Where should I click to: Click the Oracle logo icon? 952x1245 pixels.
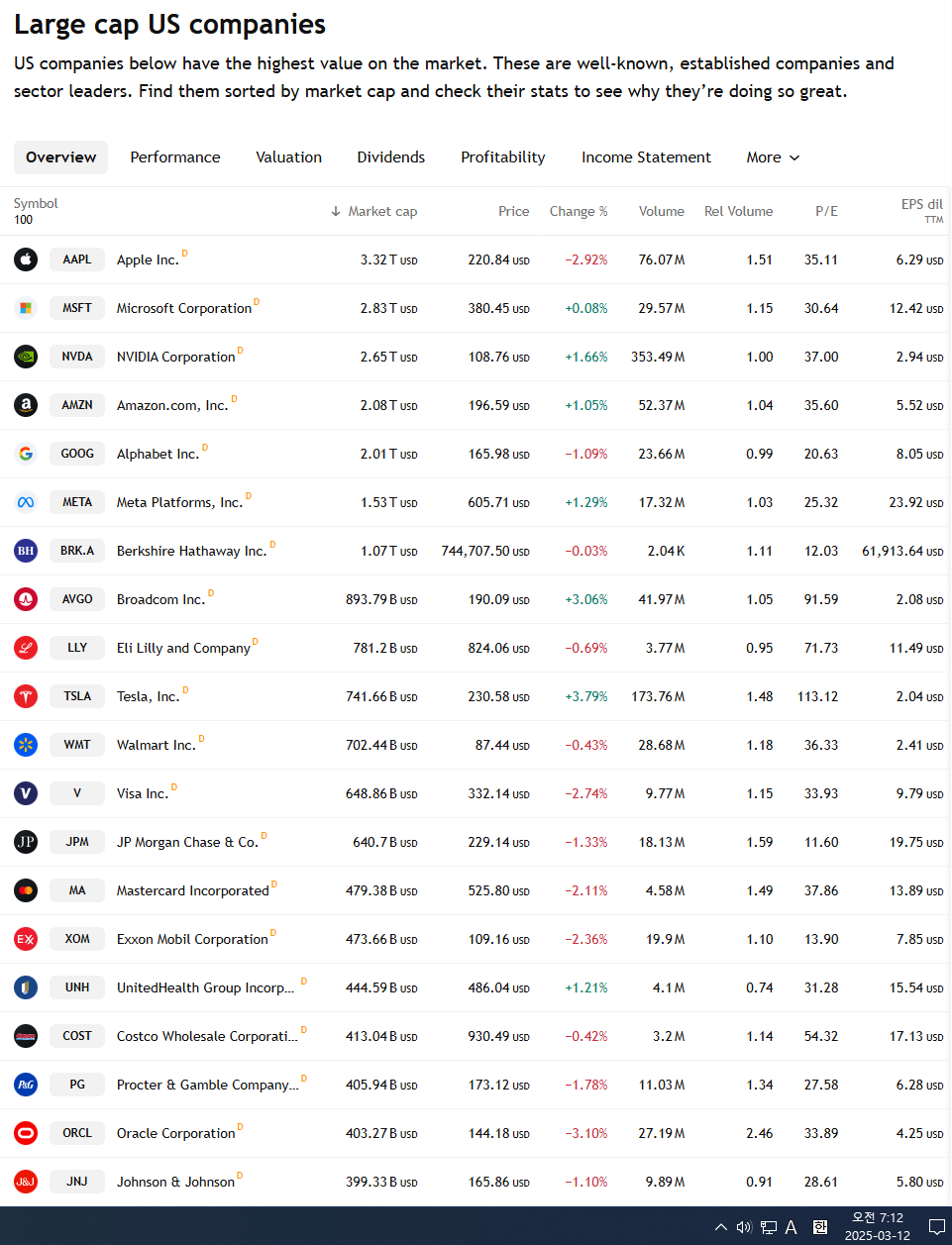pyautogui.click(x=26, y=1133)
